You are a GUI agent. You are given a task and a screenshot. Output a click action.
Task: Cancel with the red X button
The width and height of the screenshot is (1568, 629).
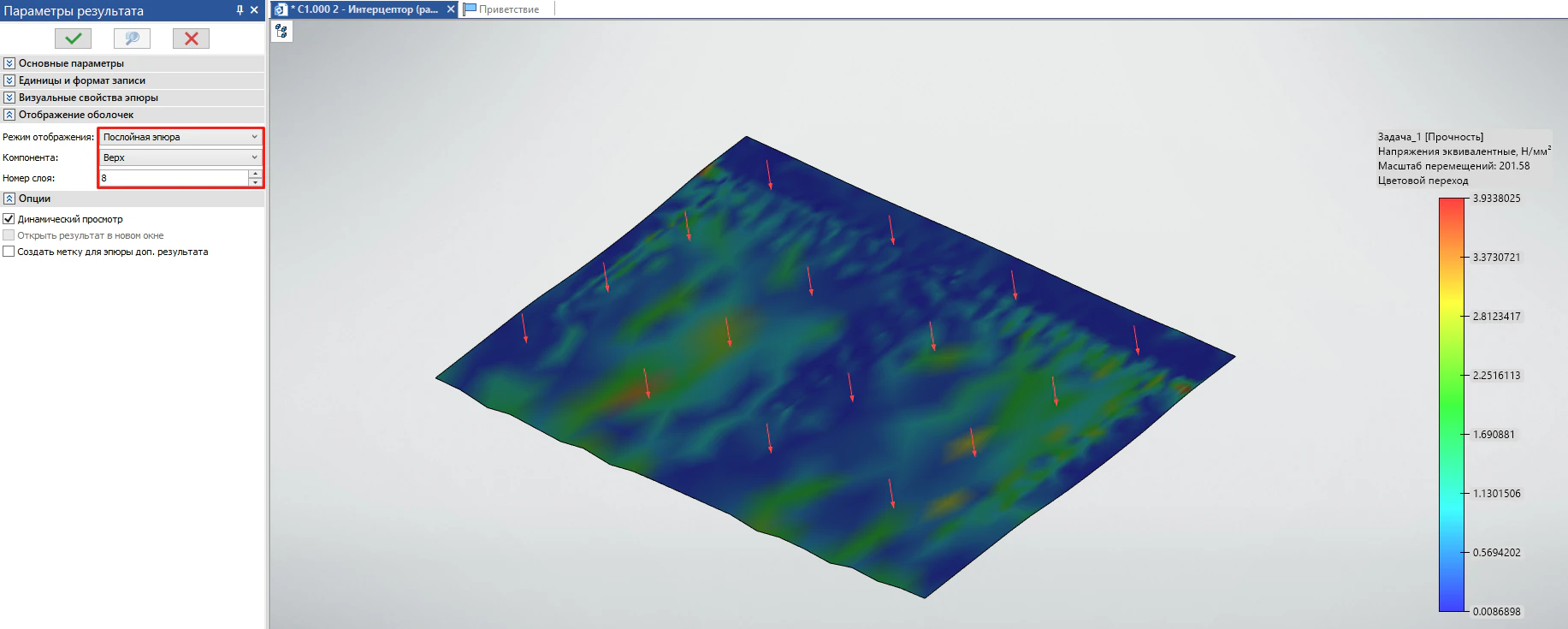coord(191,39)
